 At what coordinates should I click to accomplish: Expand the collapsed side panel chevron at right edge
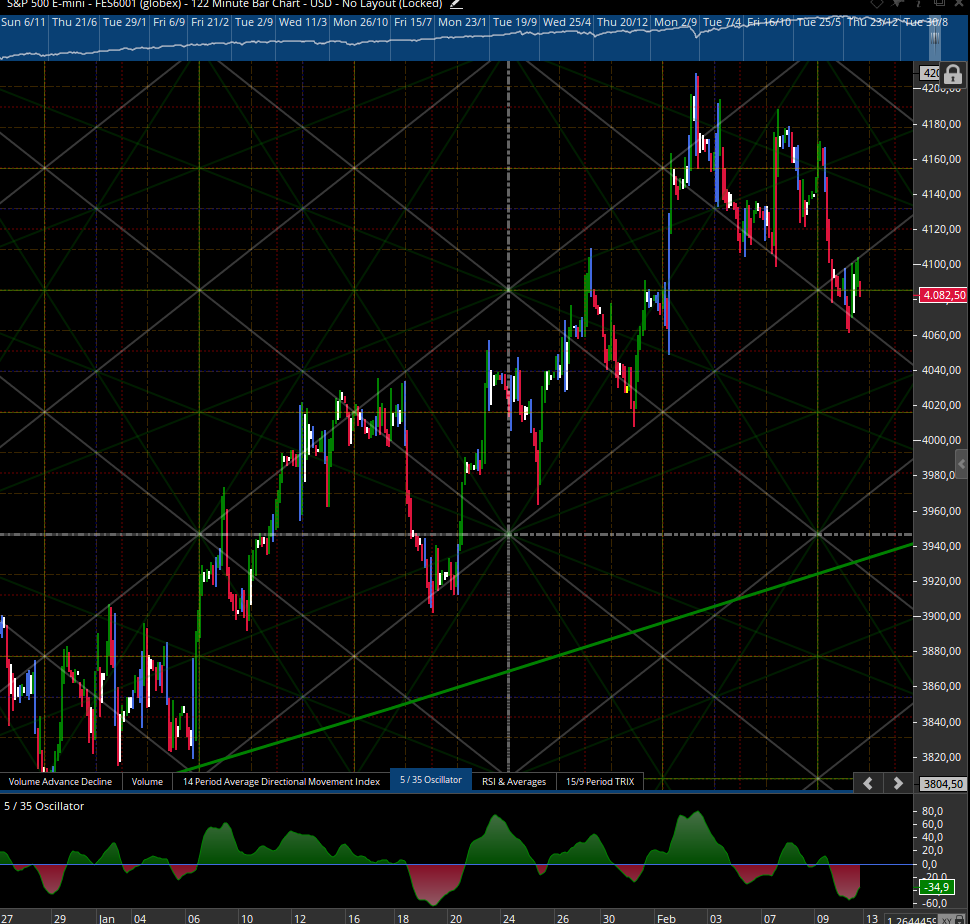[961, 463]
